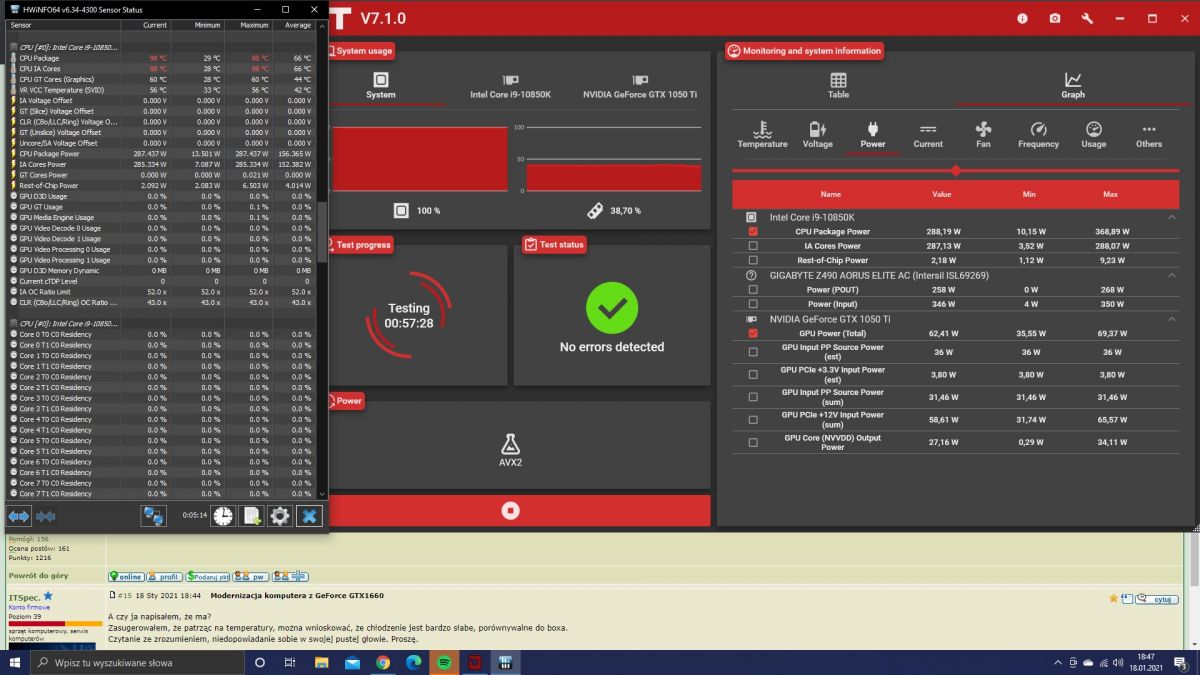Check GPU PCIe +3.3V Input Power checkbox
This screenshot has height=675, width=1200.
752,375
